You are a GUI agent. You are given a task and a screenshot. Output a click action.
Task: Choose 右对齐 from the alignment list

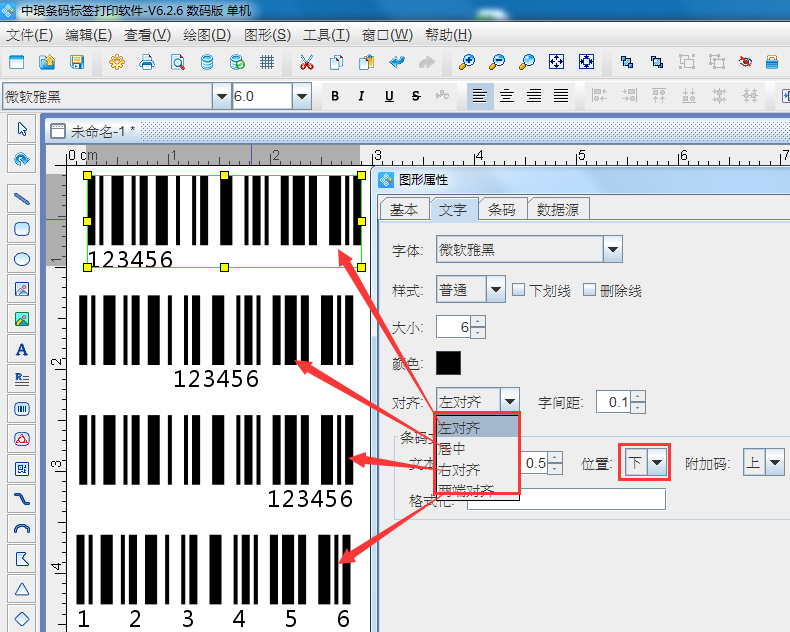point(459,469)
